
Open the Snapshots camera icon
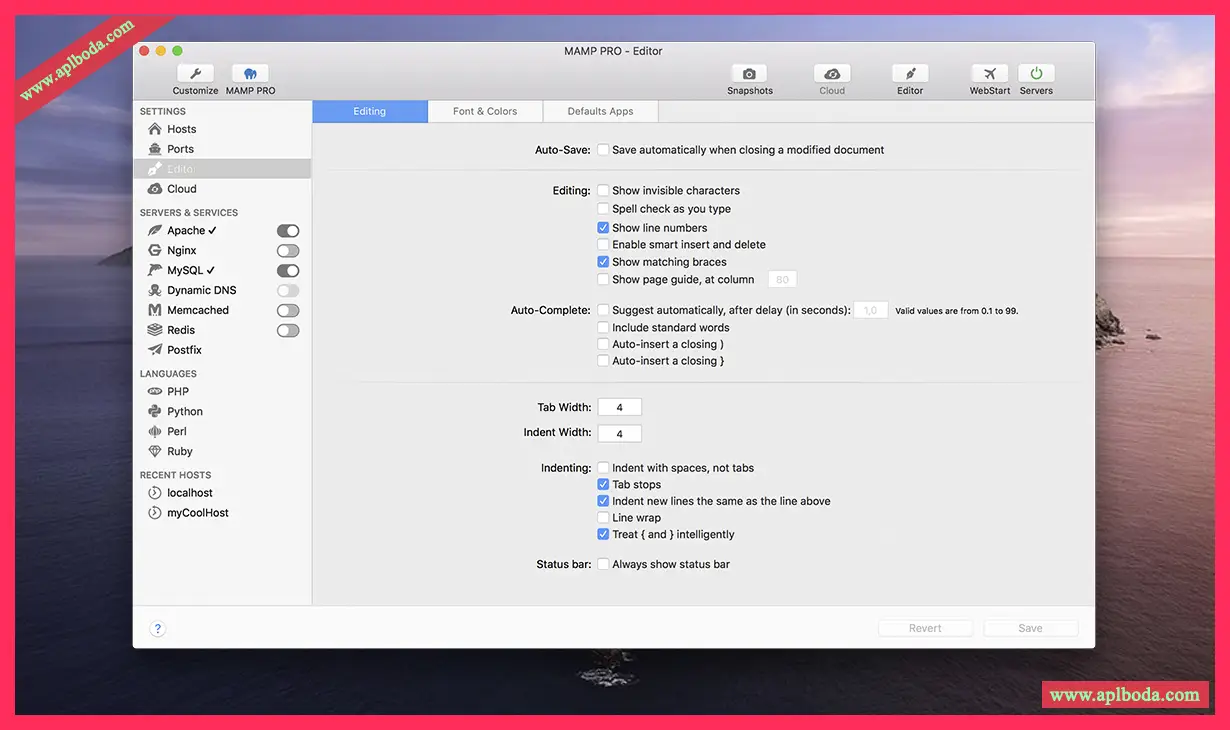749,74
